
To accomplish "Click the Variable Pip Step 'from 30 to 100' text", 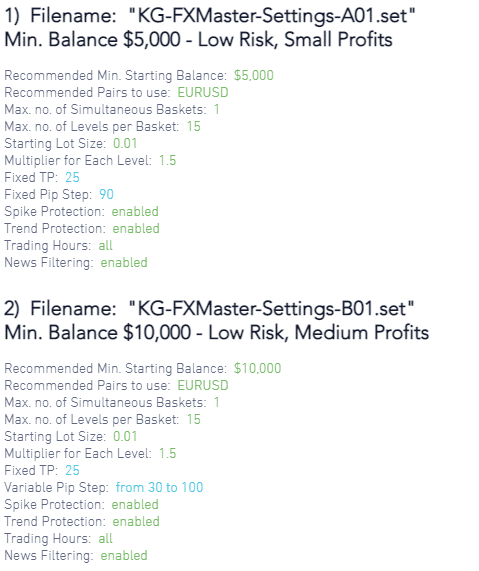I will [159, 487].
